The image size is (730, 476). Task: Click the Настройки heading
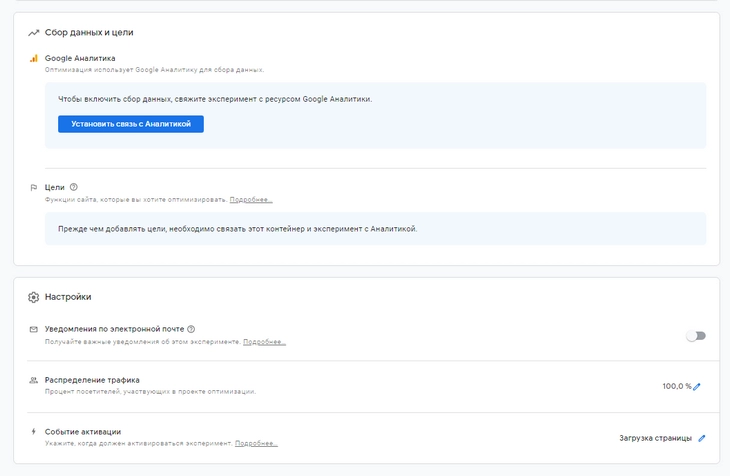pos(68,297)
